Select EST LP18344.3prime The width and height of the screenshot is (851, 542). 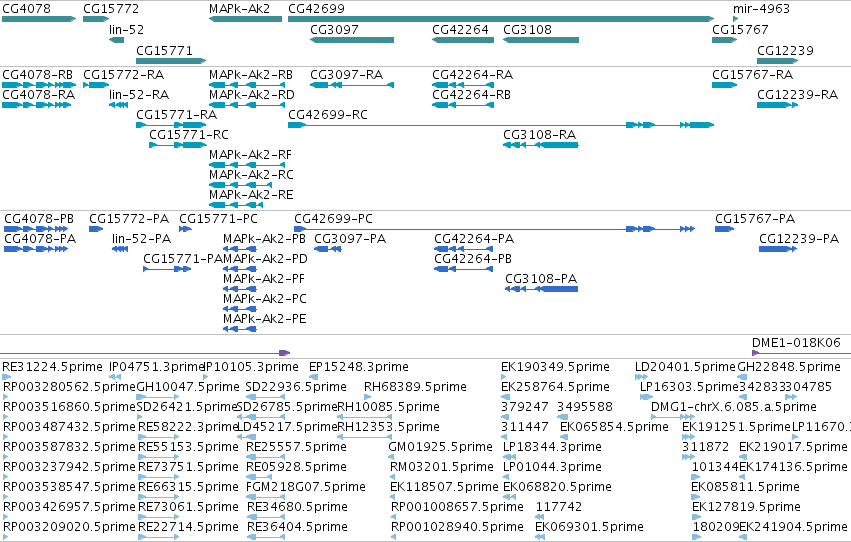552,448
